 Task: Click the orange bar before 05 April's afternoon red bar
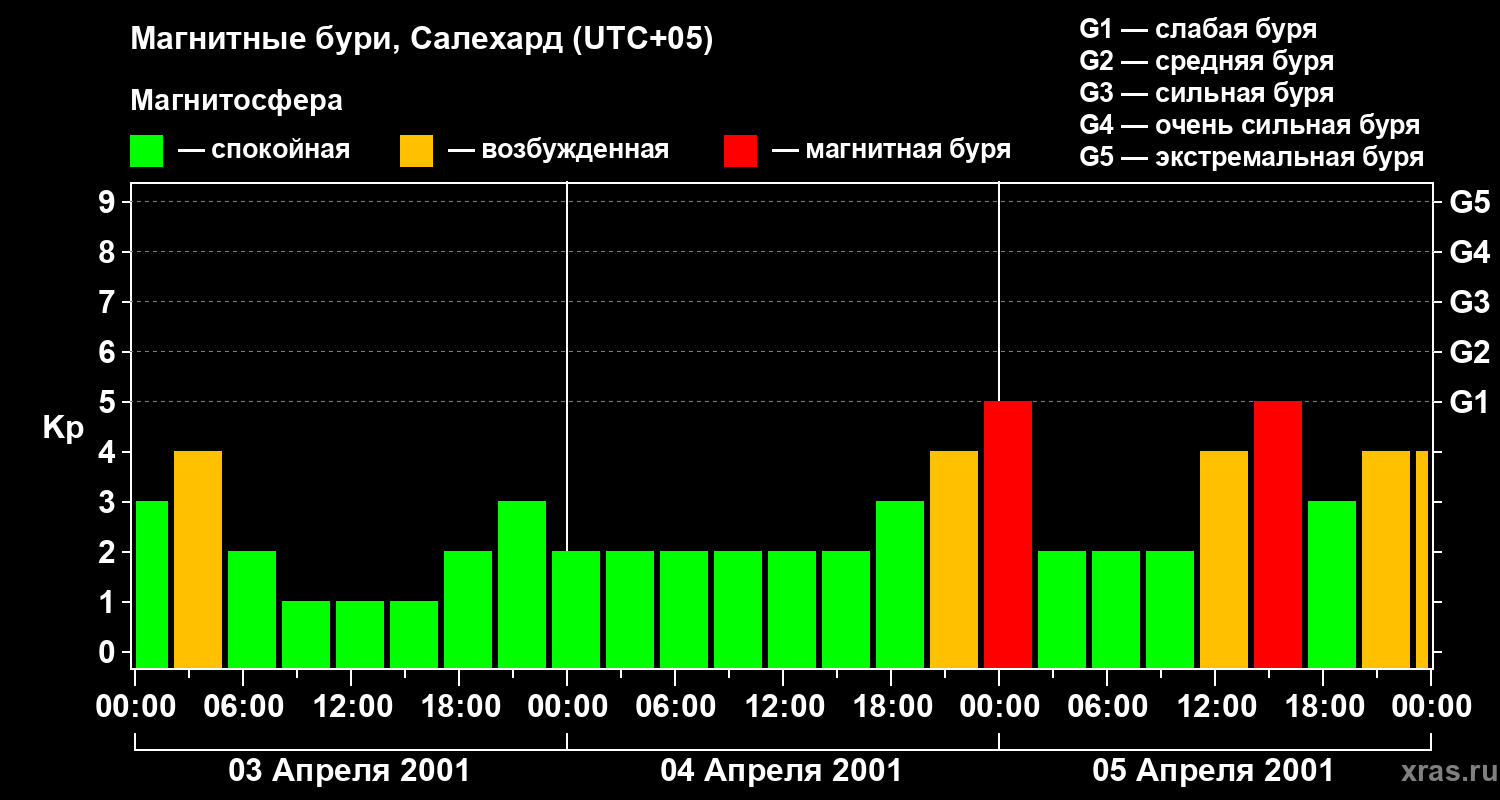[x=1224, y=560]
